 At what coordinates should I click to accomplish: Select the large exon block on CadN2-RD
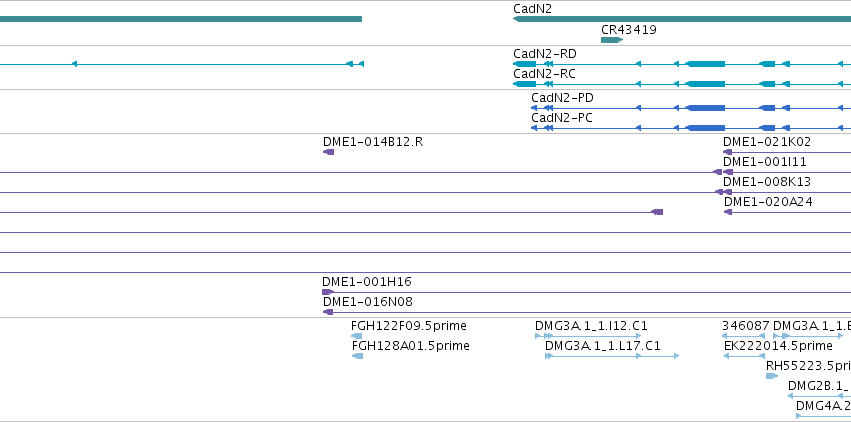pyautogui.click(x=705, y=64)
